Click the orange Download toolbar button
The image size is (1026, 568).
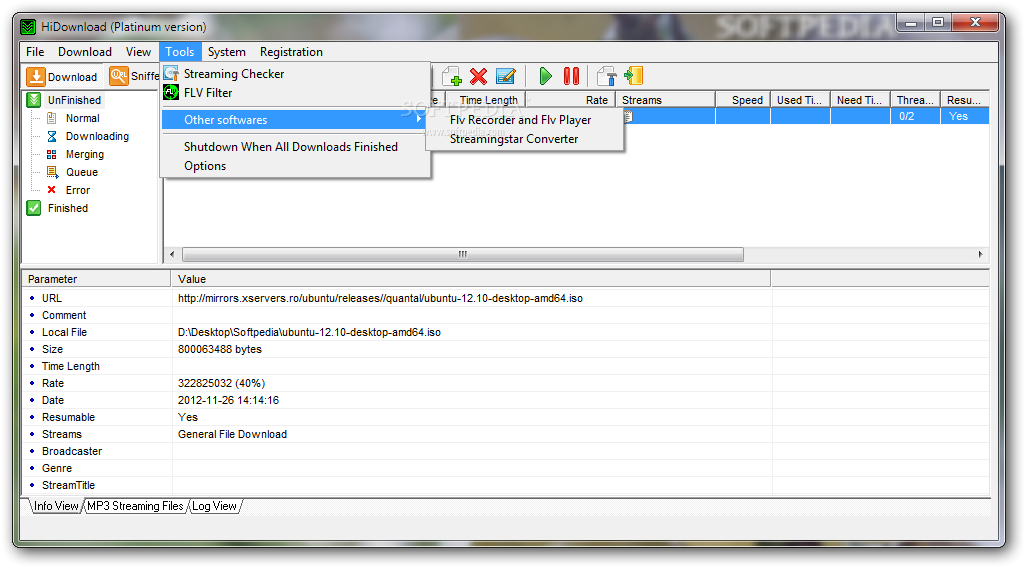pos(62,77)
